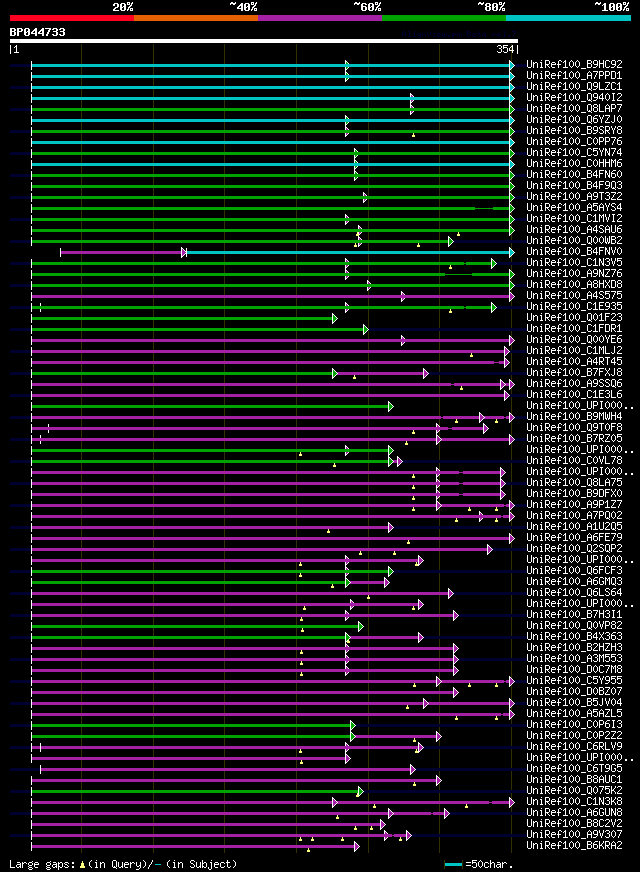This screenshot has width=640, height=872.
Task: Select the UniRef100_C1N3V5 label
Action: 574,262
